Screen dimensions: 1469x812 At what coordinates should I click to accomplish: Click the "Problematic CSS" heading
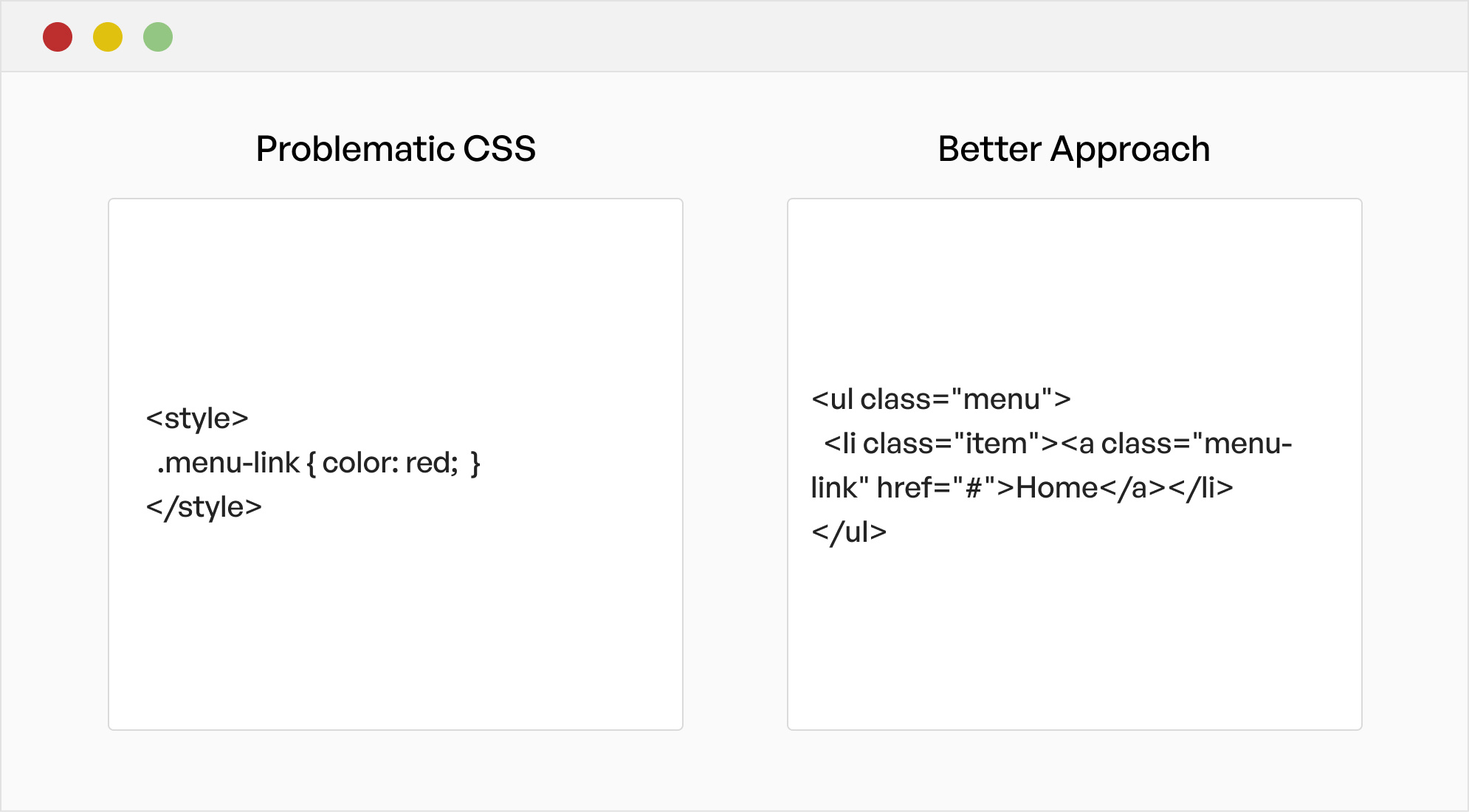(396, 149)
